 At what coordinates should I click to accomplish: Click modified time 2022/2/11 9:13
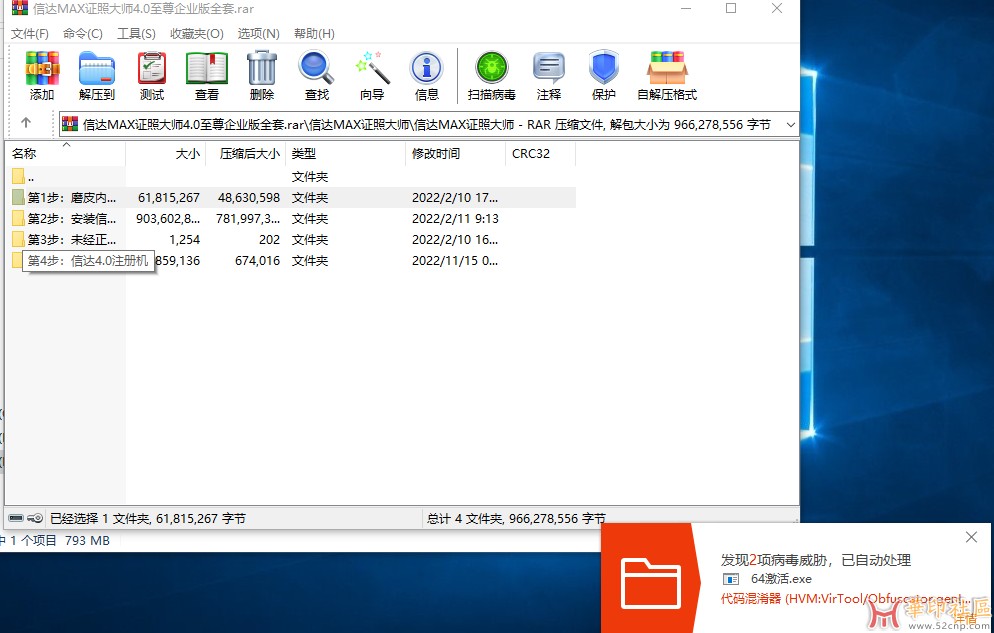point(455,219)
